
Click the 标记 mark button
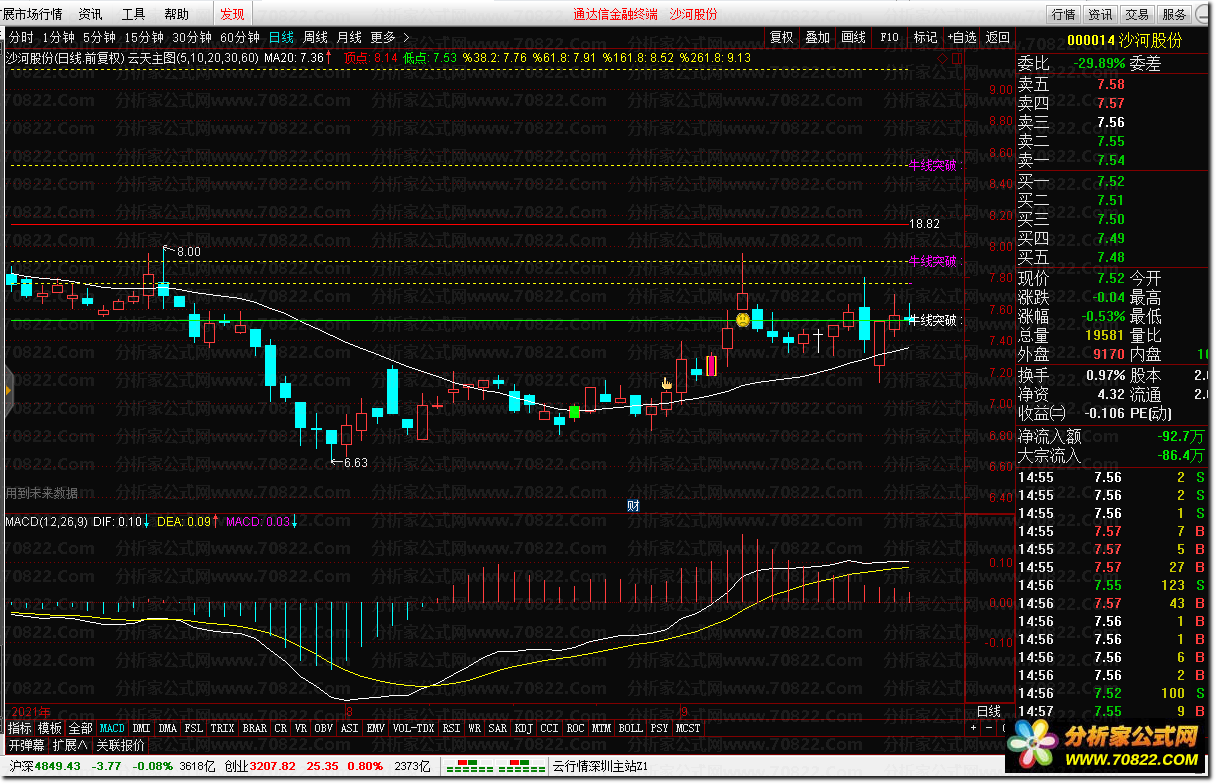[925, 37]
